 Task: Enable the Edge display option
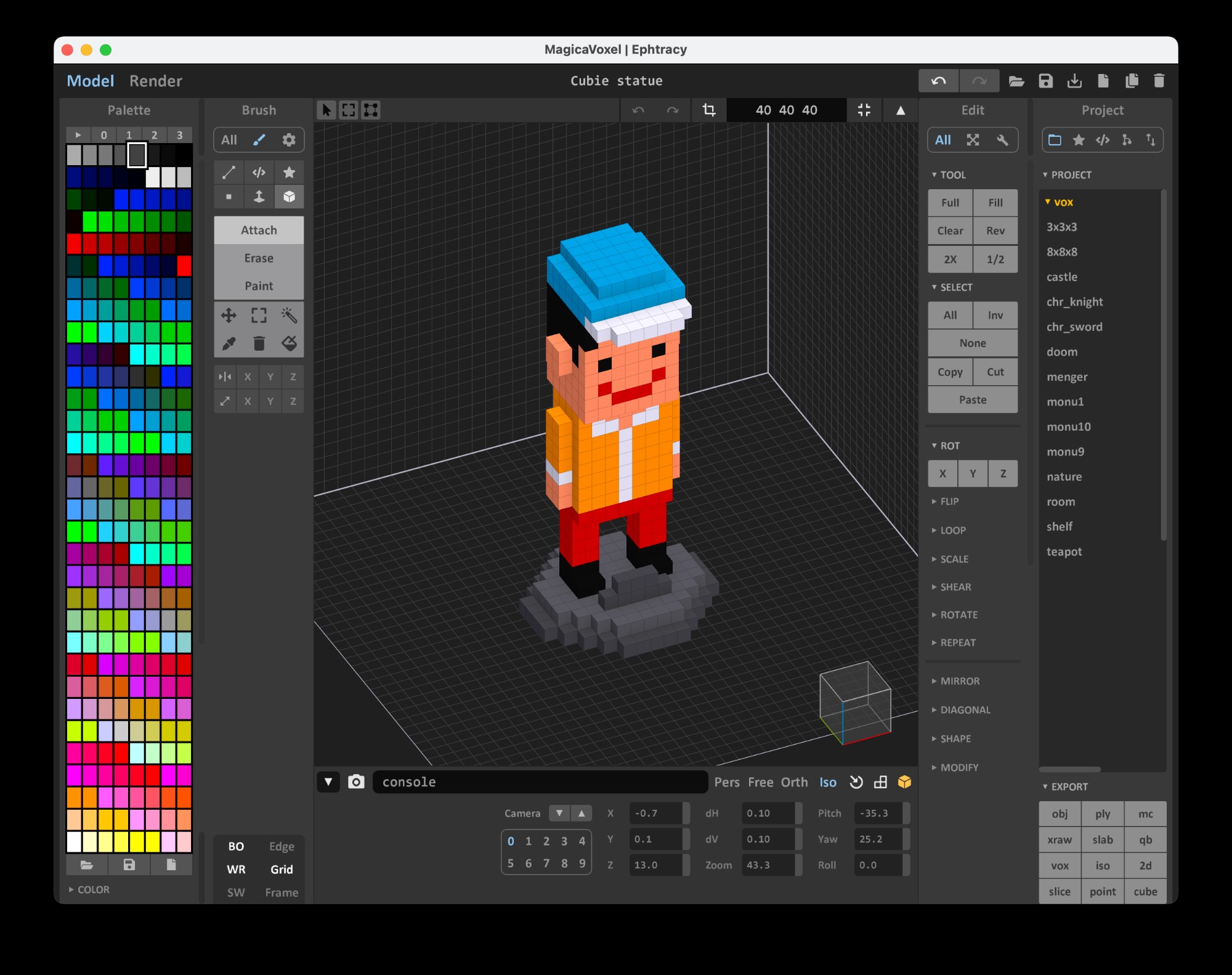282,847
